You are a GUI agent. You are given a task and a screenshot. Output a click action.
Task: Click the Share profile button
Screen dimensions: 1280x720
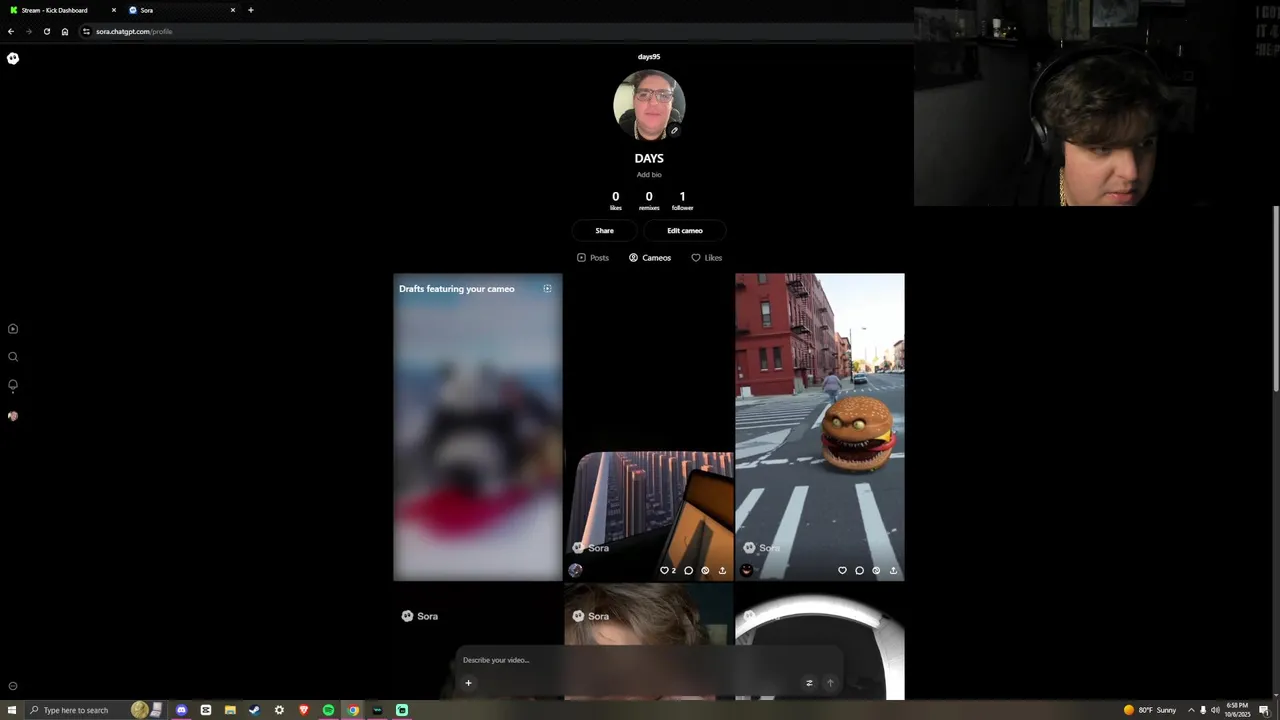tap(604, 231)
